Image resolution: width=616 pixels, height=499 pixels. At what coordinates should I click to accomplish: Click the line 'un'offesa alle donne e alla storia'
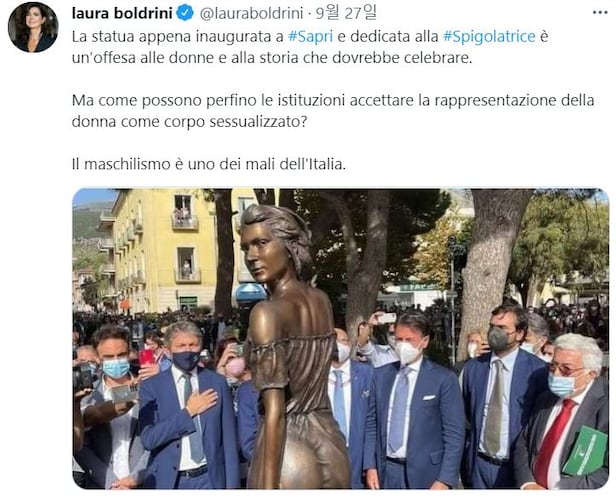272,58
